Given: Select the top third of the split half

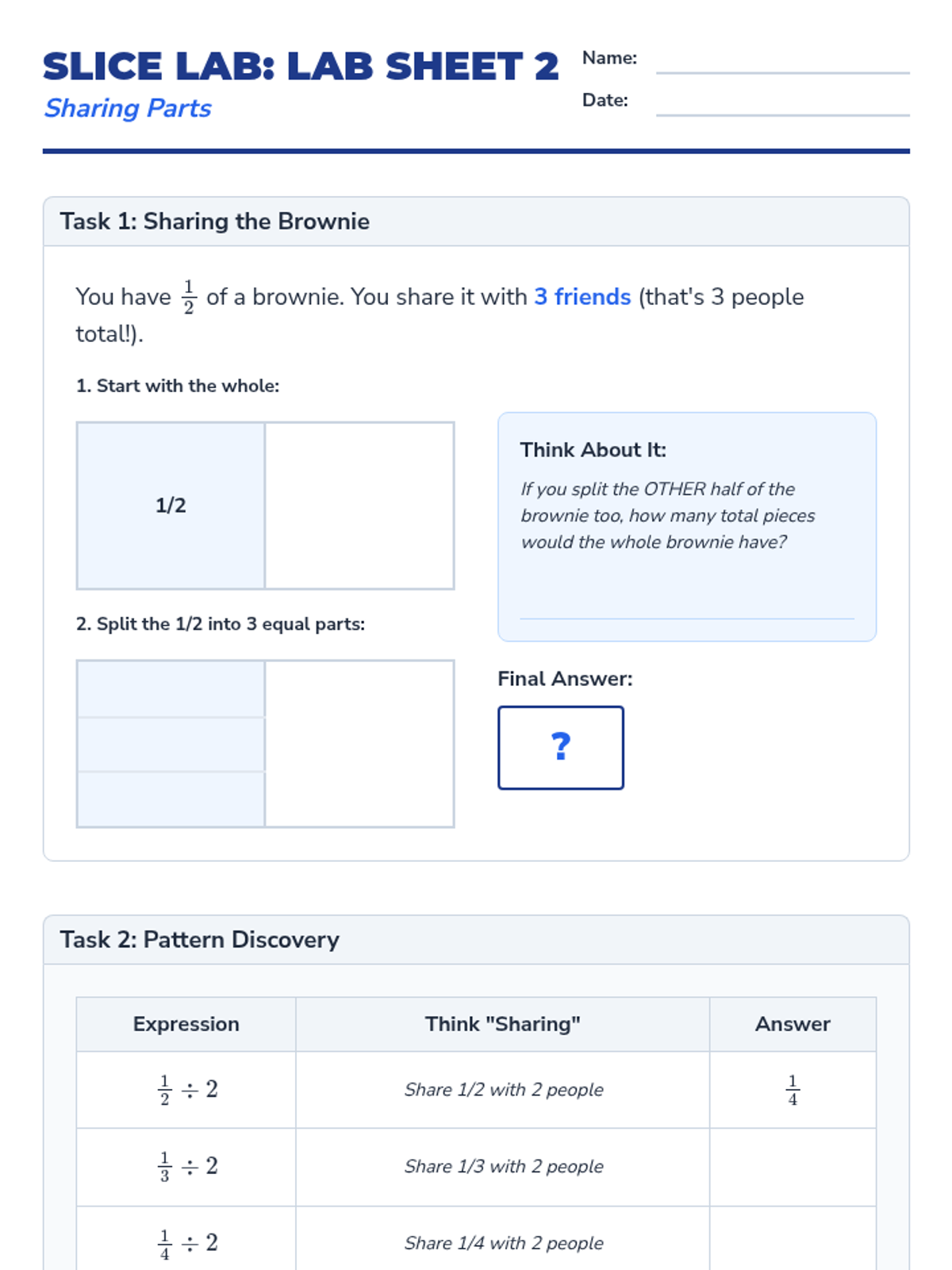Looking at the screenshot, I should 171,689.
